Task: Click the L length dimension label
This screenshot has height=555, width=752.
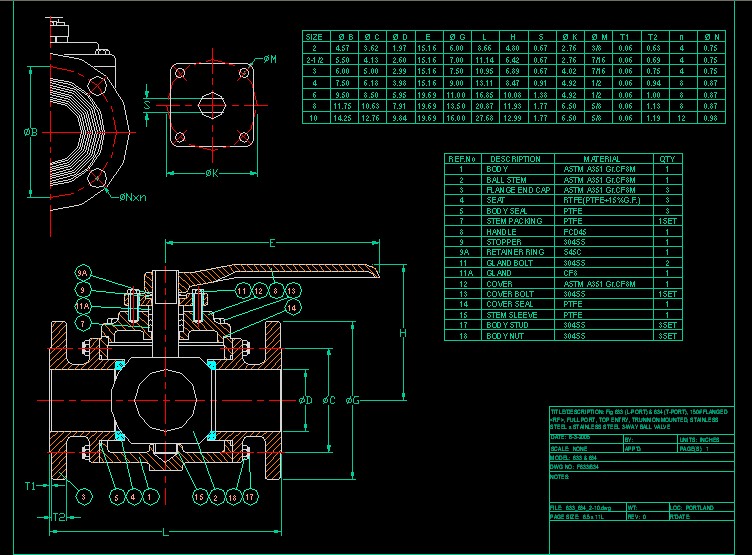Action: pos(165,532)
